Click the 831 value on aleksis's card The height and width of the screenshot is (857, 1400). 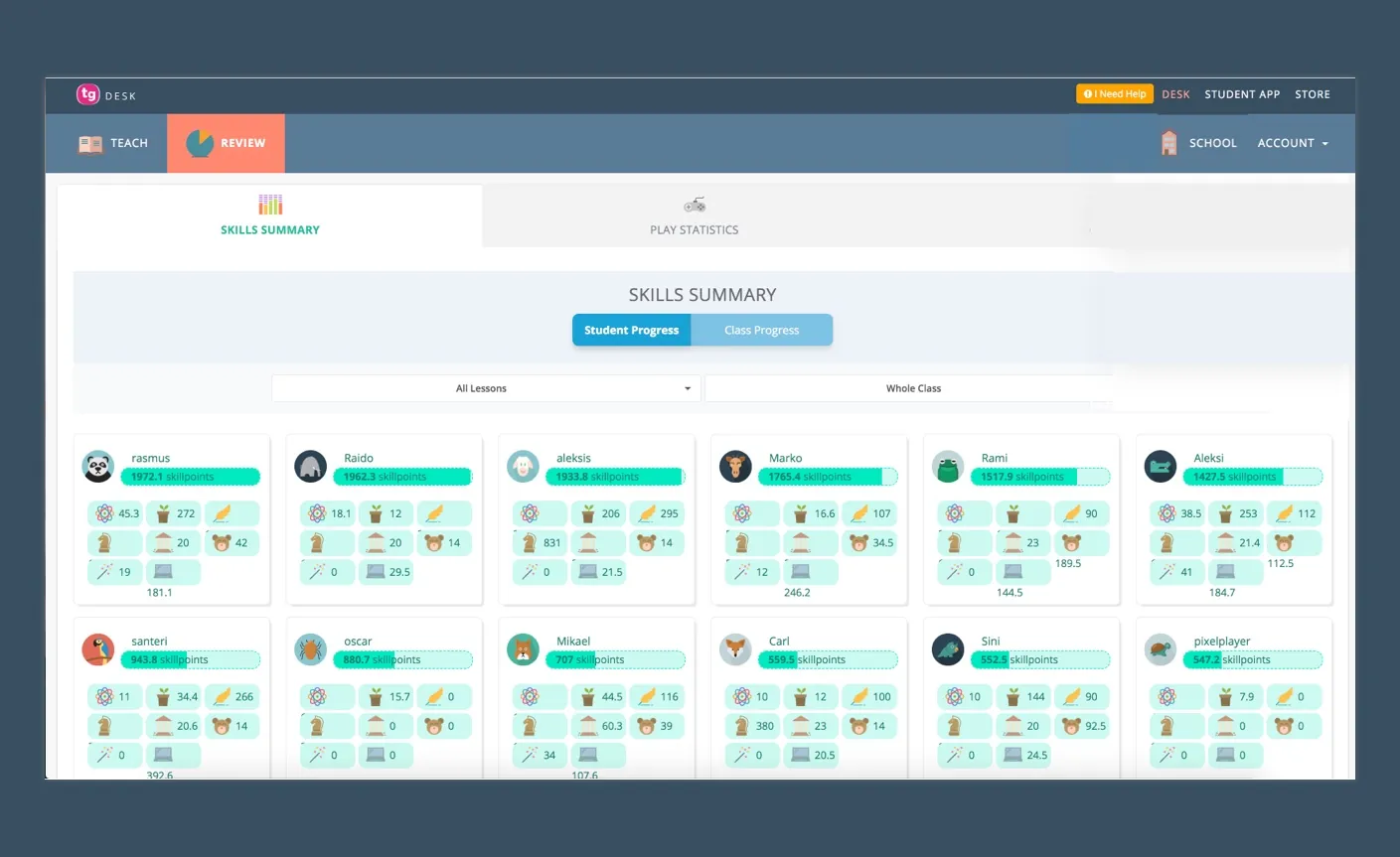552,543
